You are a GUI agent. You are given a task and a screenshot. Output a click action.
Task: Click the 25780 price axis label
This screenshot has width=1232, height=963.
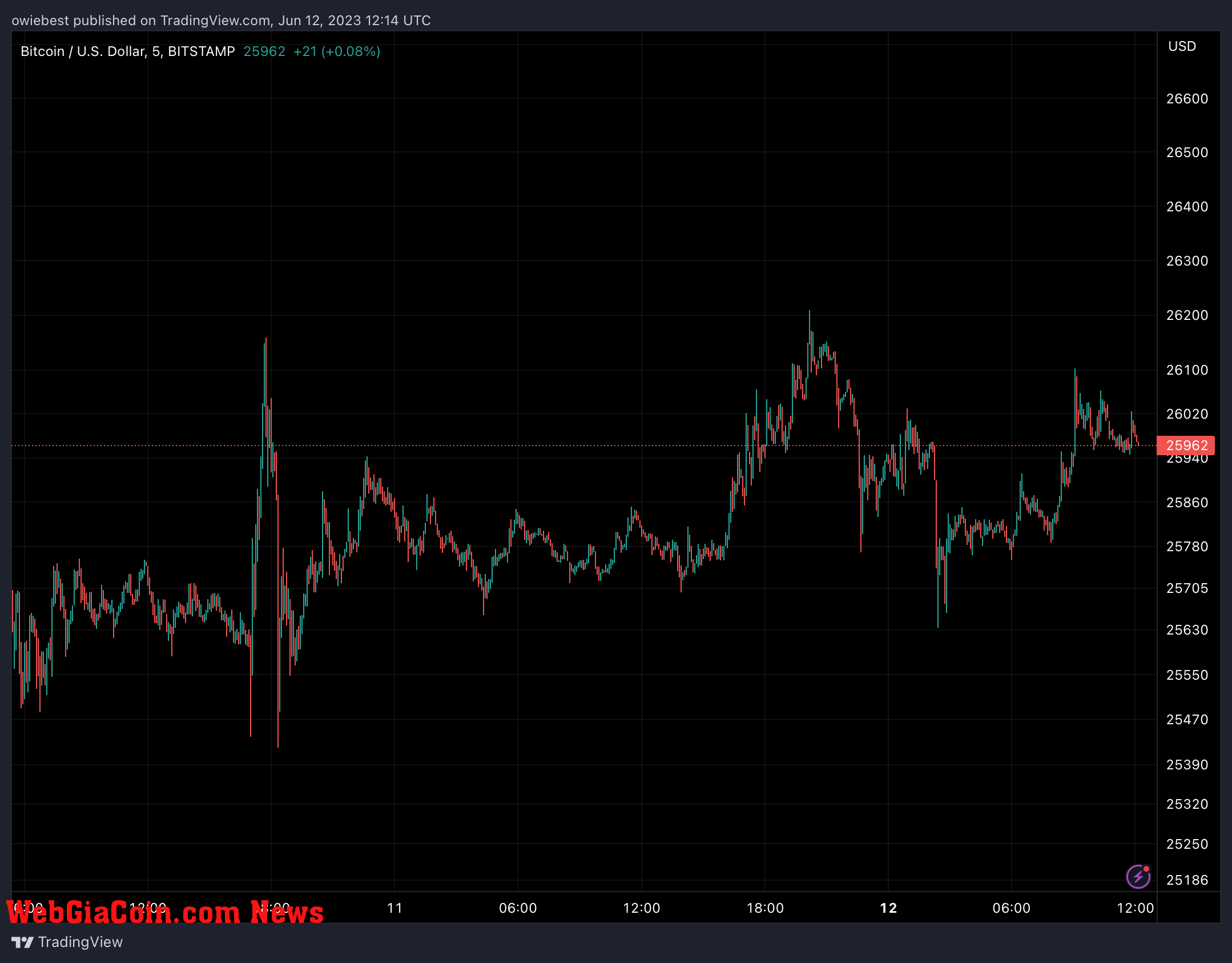pos(1187,547)
